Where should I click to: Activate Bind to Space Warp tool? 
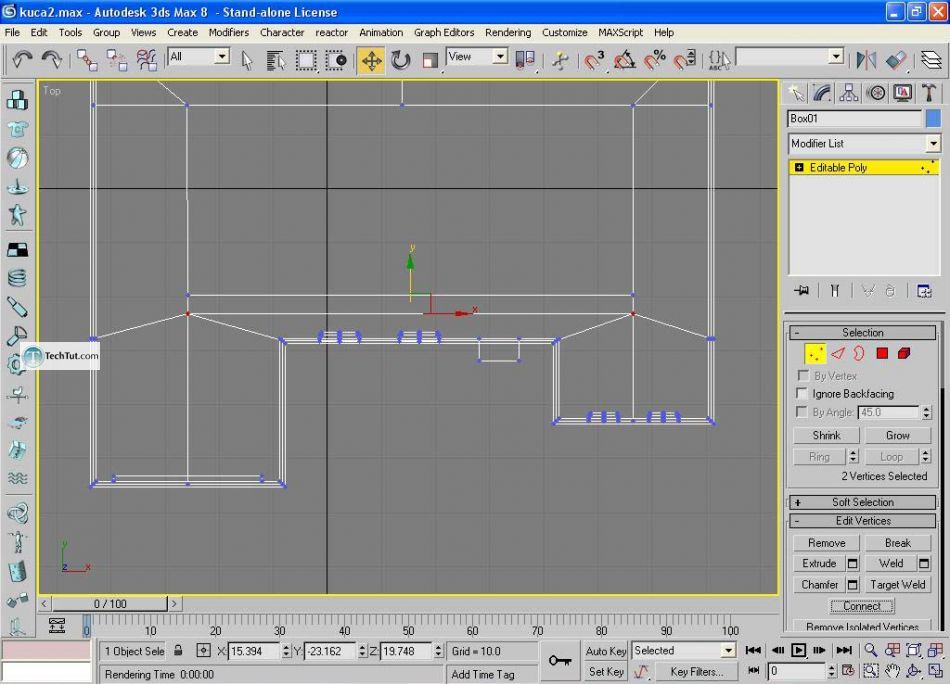pyautogui.click(x=147, y=60)
